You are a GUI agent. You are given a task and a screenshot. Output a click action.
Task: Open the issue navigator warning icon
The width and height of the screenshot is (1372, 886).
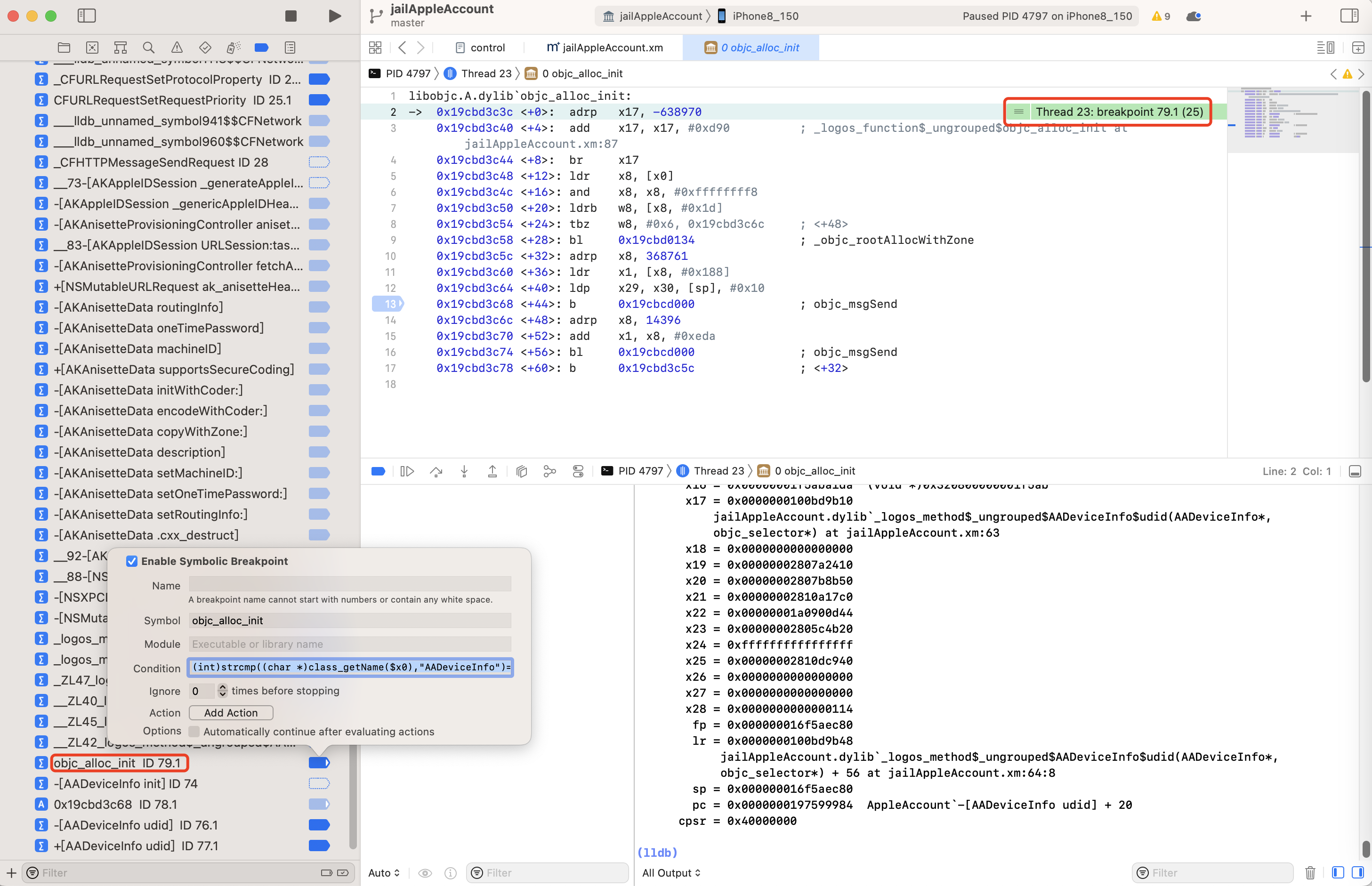click(x=177, y=48)
